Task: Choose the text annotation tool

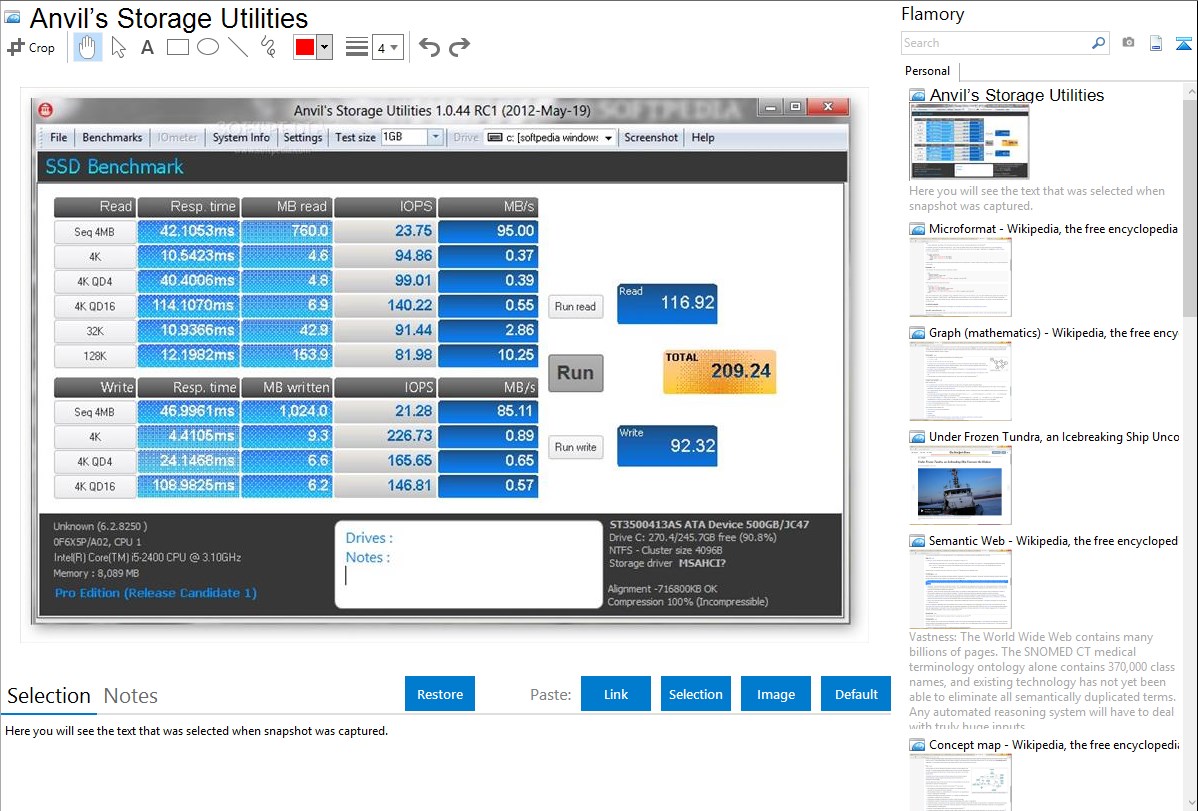Action: [147, 47]
